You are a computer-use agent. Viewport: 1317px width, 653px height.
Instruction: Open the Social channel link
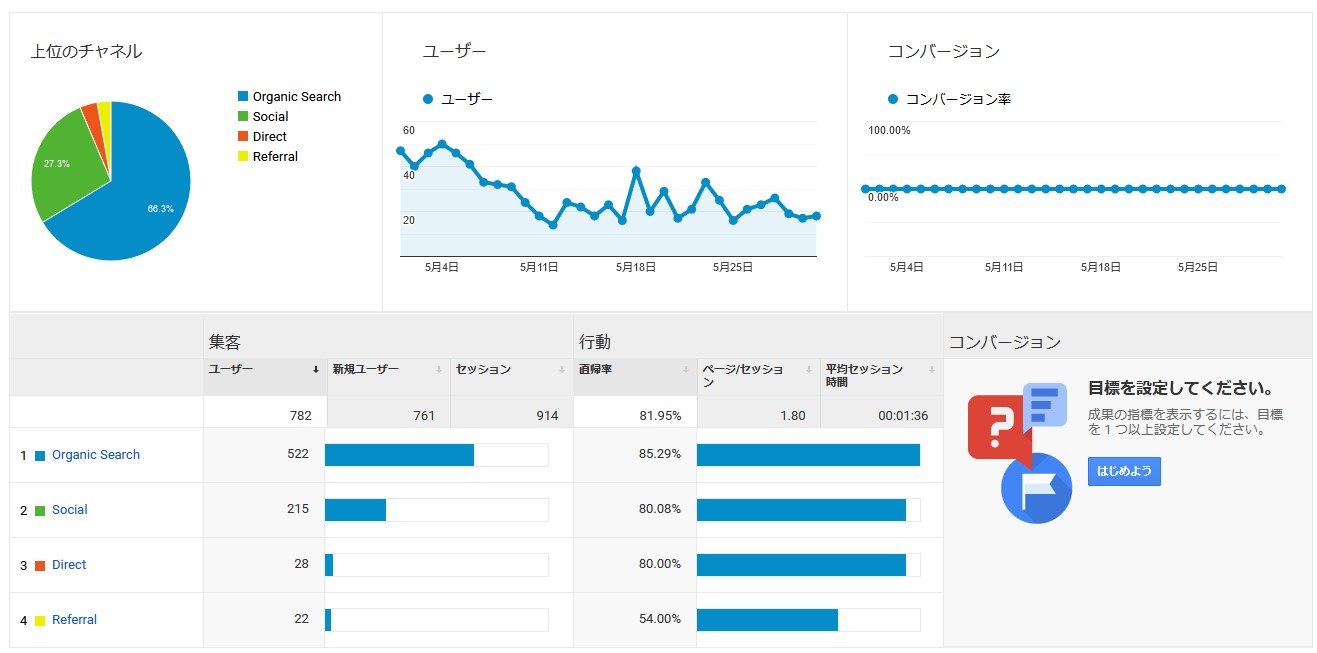[x=70, y=510]
